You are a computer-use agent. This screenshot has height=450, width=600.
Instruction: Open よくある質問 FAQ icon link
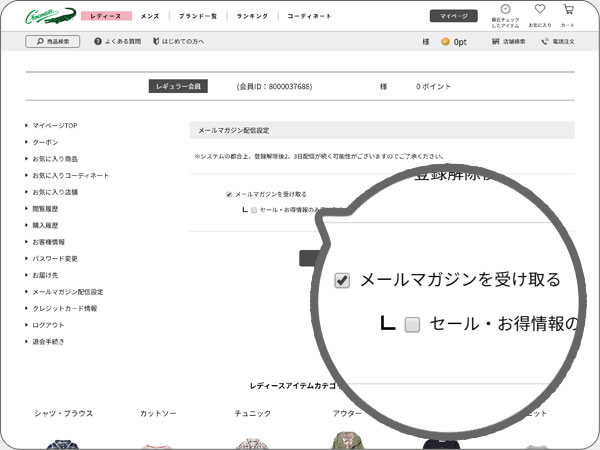click(x=99, y=42)
